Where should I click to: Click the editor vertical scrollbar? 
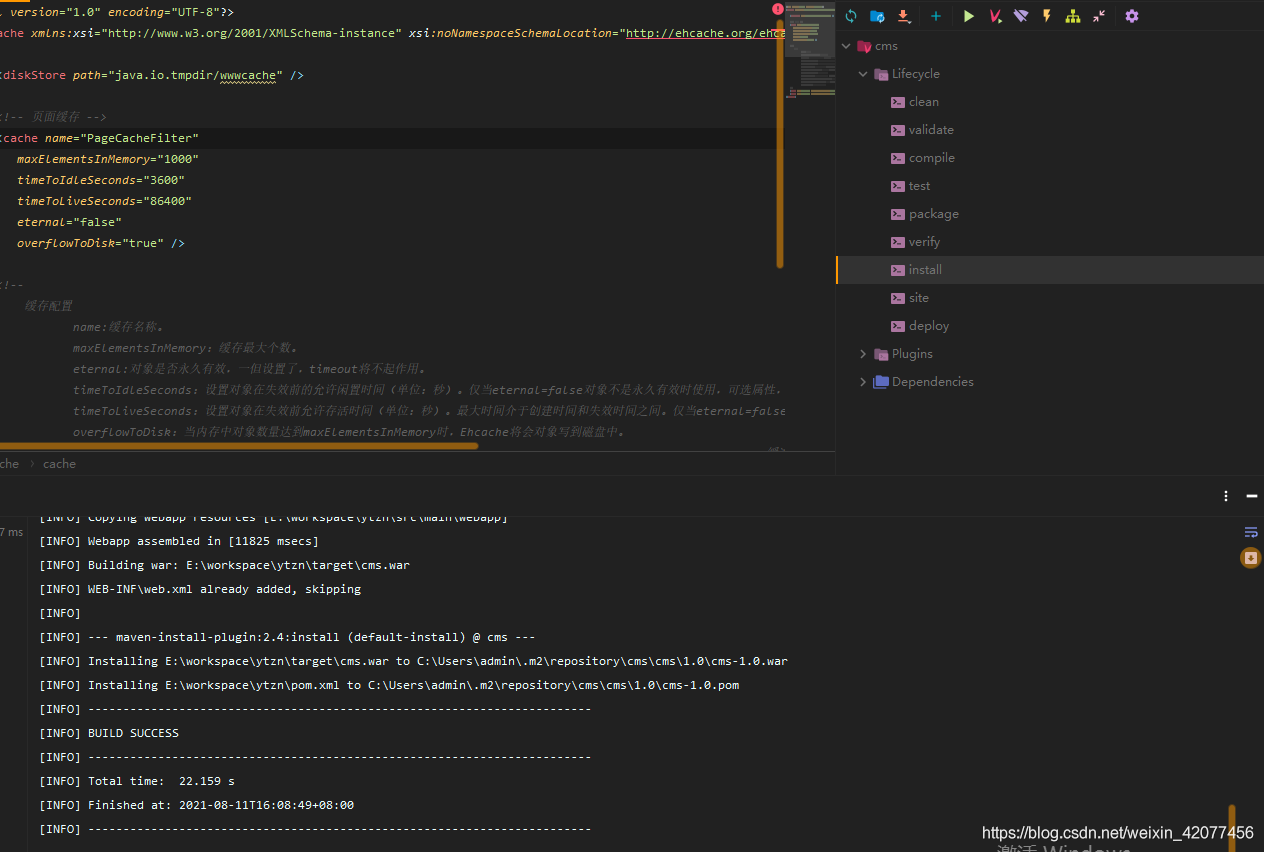[x=780, y=143]
